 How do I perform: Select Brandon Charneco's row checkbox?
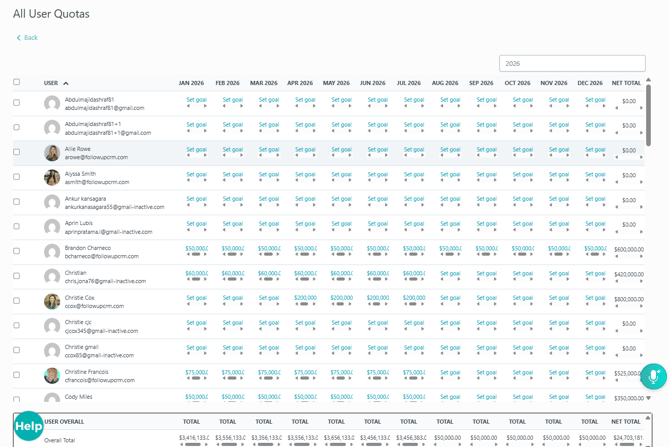click(x=16, y=251)
